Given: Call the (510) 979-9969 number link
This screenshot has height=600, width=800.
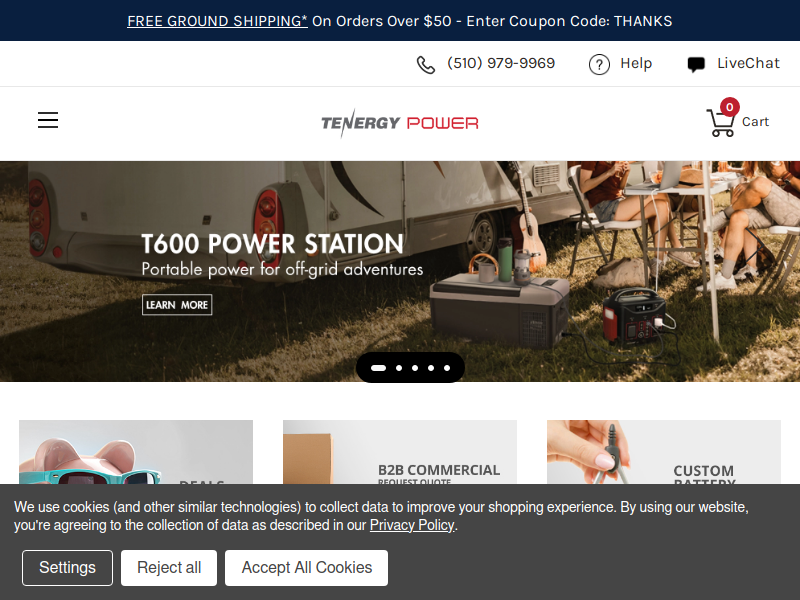Looking at the screenshot, I should tap(501, 63).
